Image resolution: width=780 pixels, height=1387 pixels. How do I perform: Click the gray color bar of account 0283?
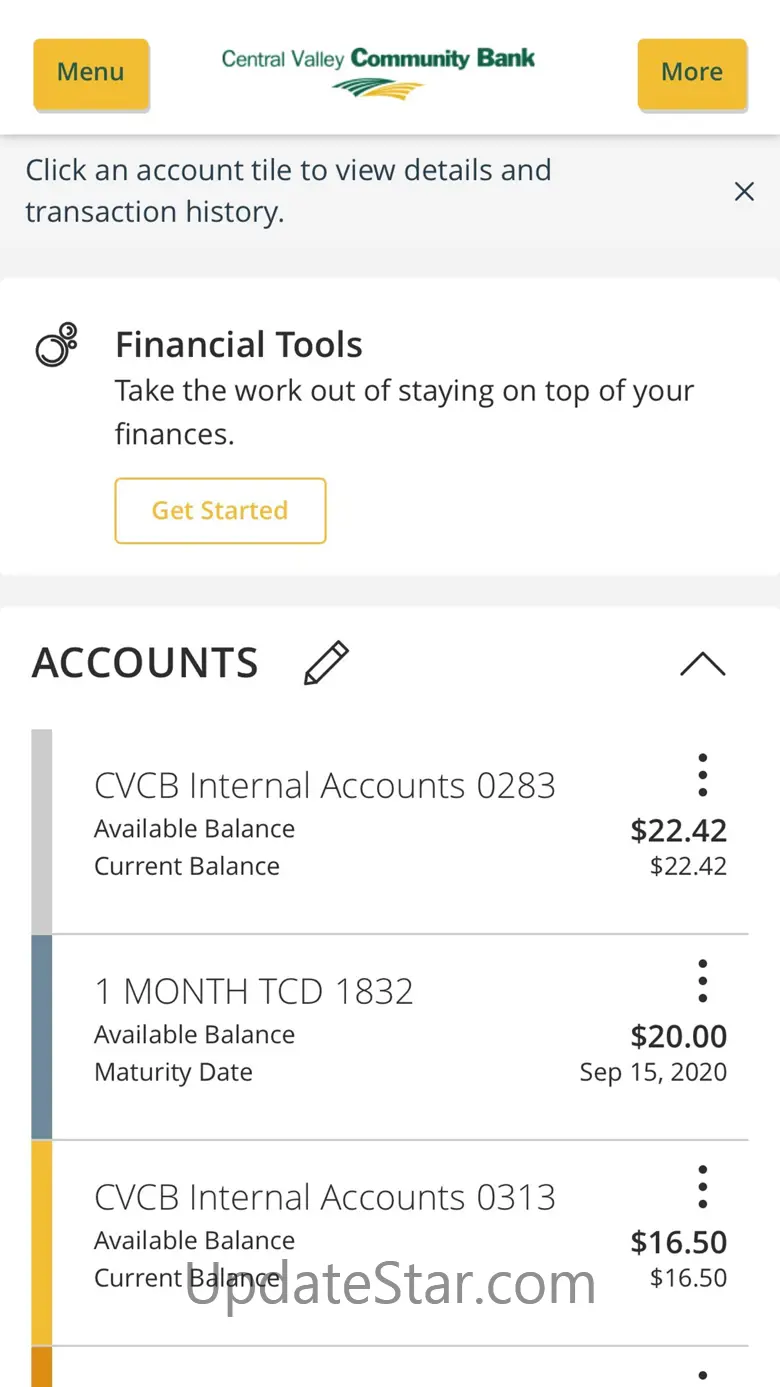(x=42, y=831)
